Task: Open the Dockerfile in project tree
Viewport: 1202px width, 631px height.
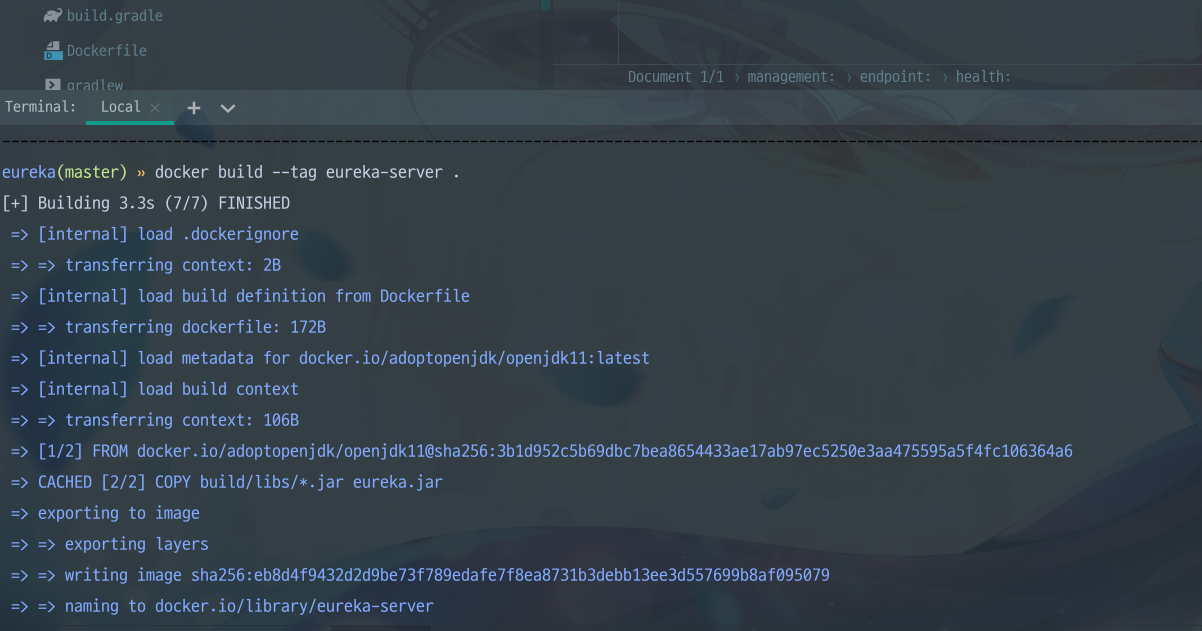Action: (x=106, y=50)
